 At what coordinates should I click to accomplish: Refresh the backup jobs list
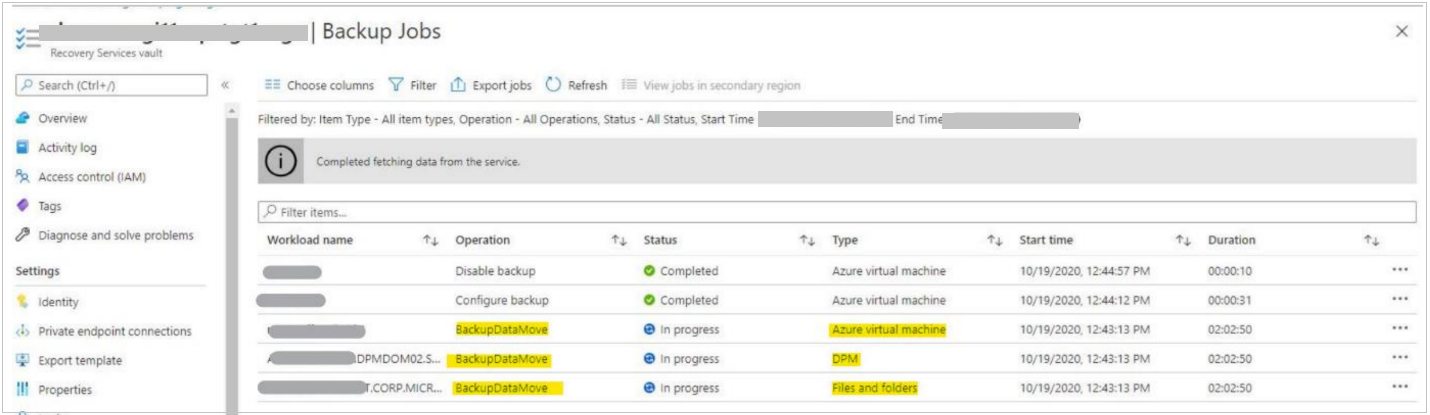(x=576, y=85)
